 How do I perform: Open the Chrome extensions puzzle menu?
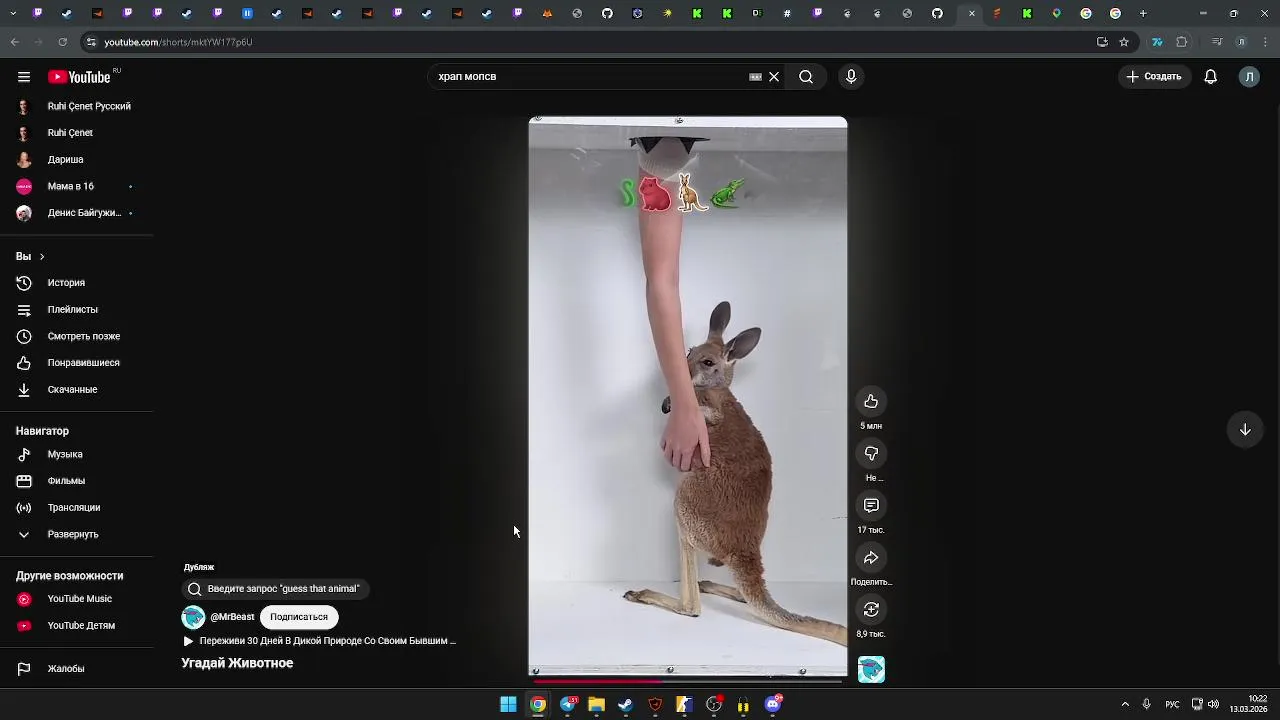click(x=1182, y=42)
